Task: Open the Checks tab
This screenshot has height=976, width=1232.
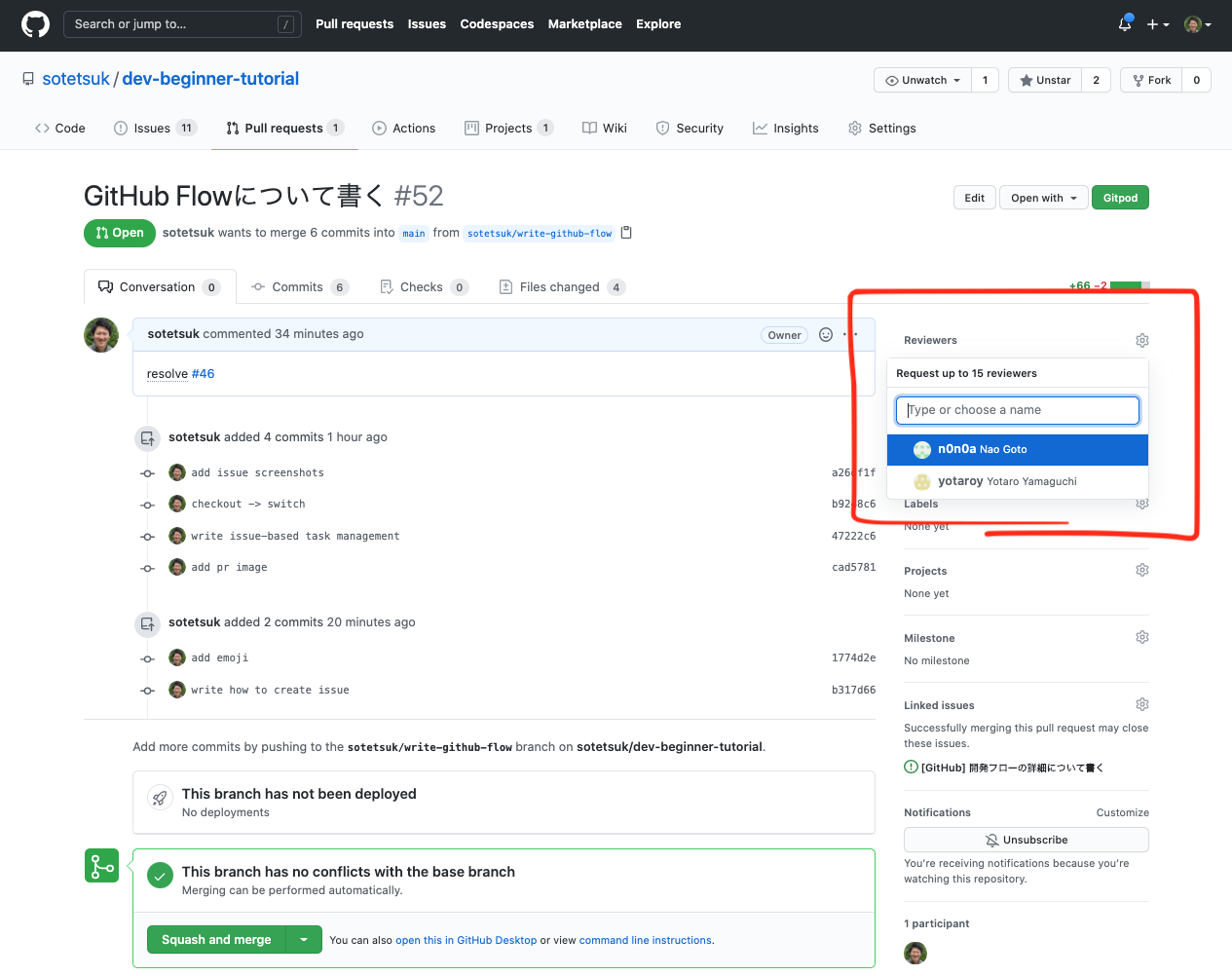Action: click(424, 287)
